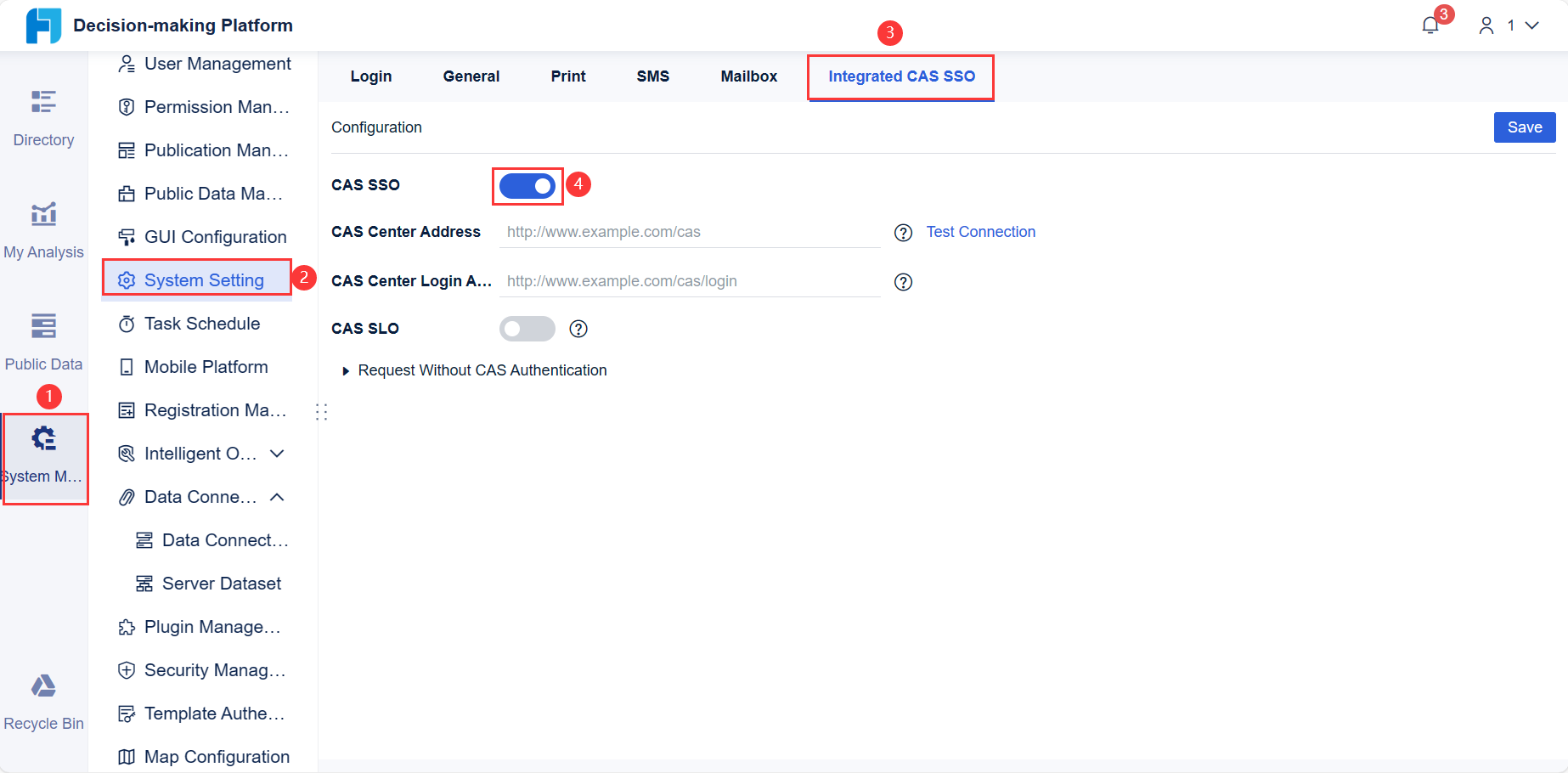Open the notifications bell
The width and height of the screenshot is (1568, 773).
point(1429,25)
